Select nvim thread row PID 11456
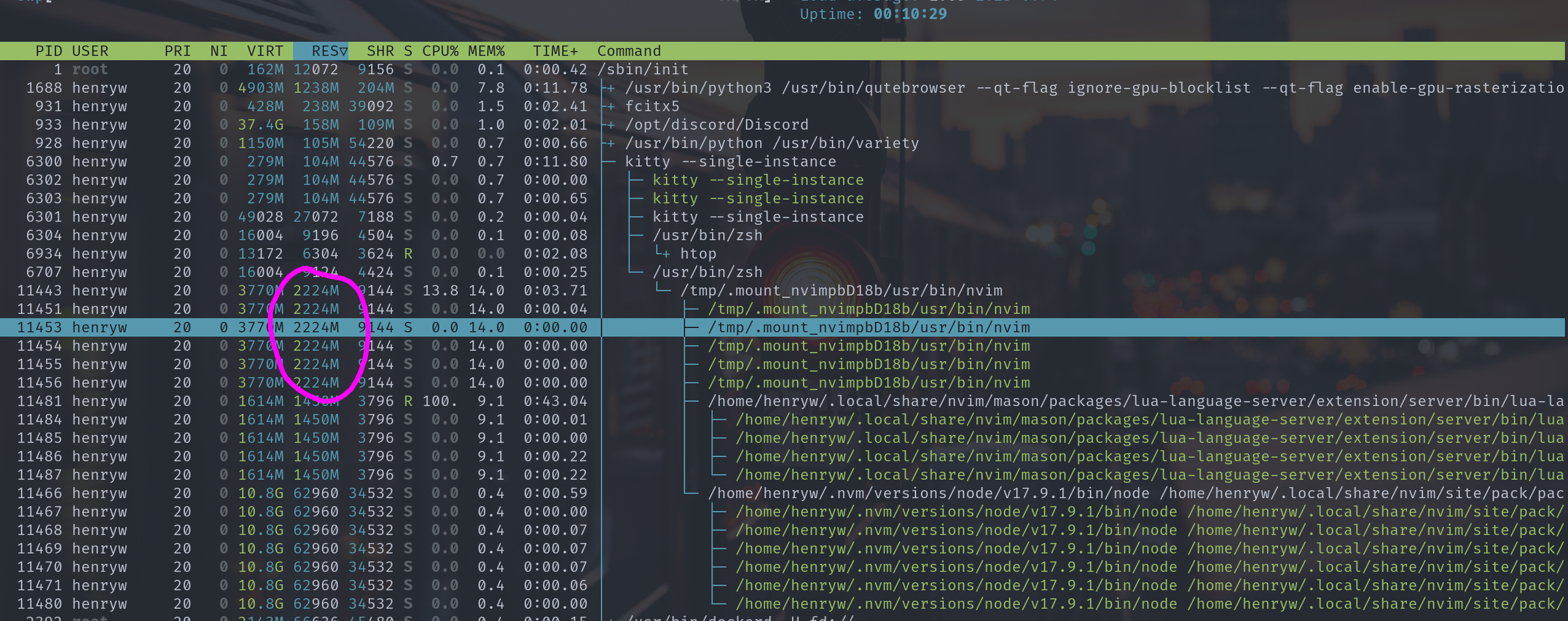The image size is (1568, 621). [782, 383]
